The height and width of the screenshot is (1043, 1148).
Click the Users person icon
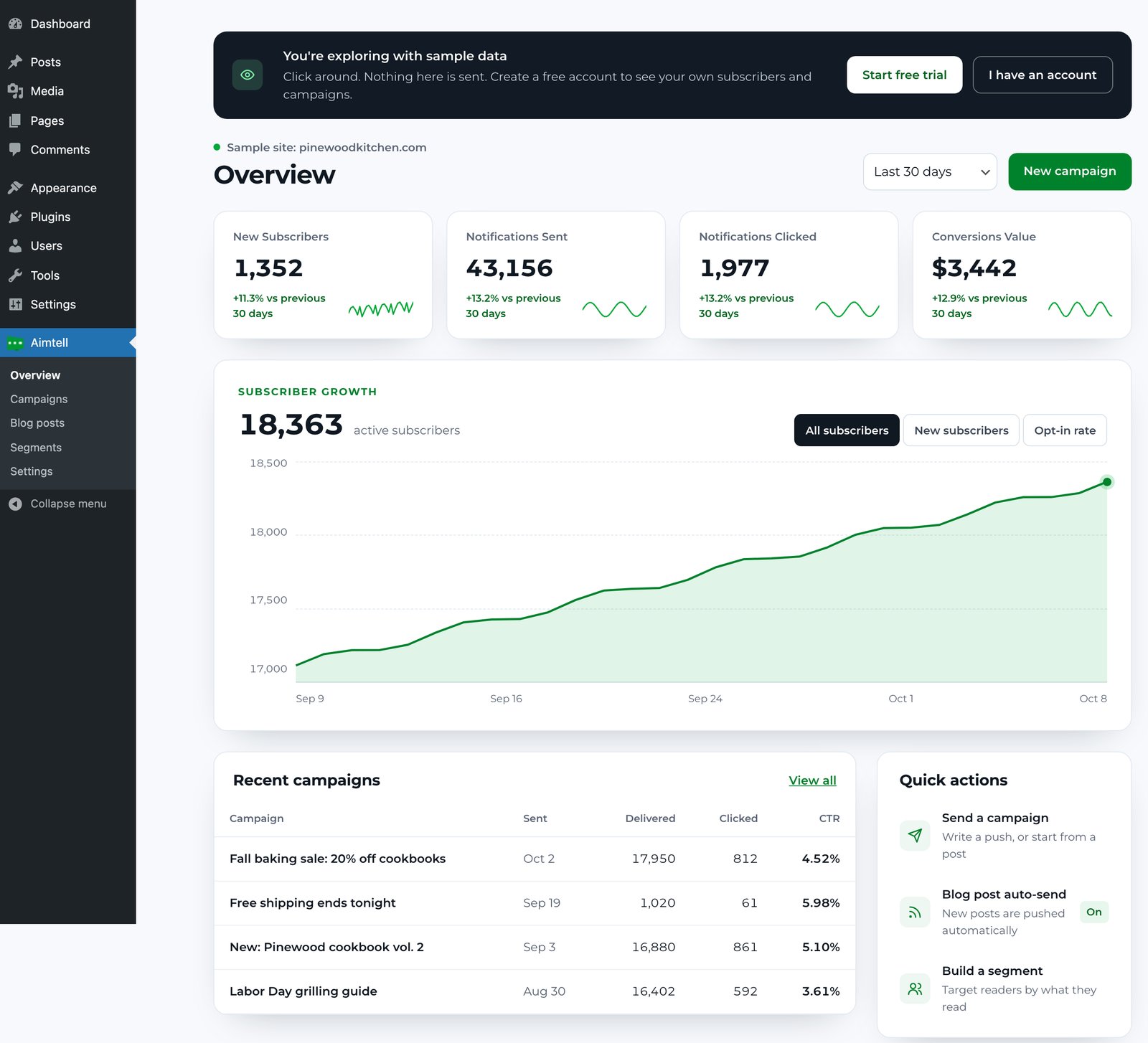pos(15,245)
